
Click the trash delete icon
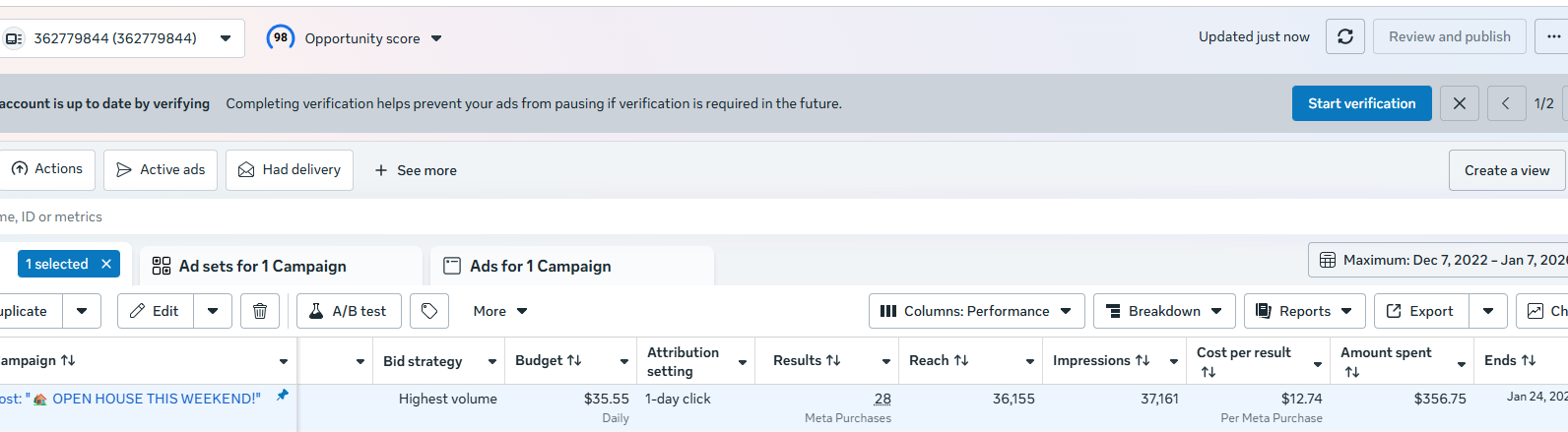(260, 311)
